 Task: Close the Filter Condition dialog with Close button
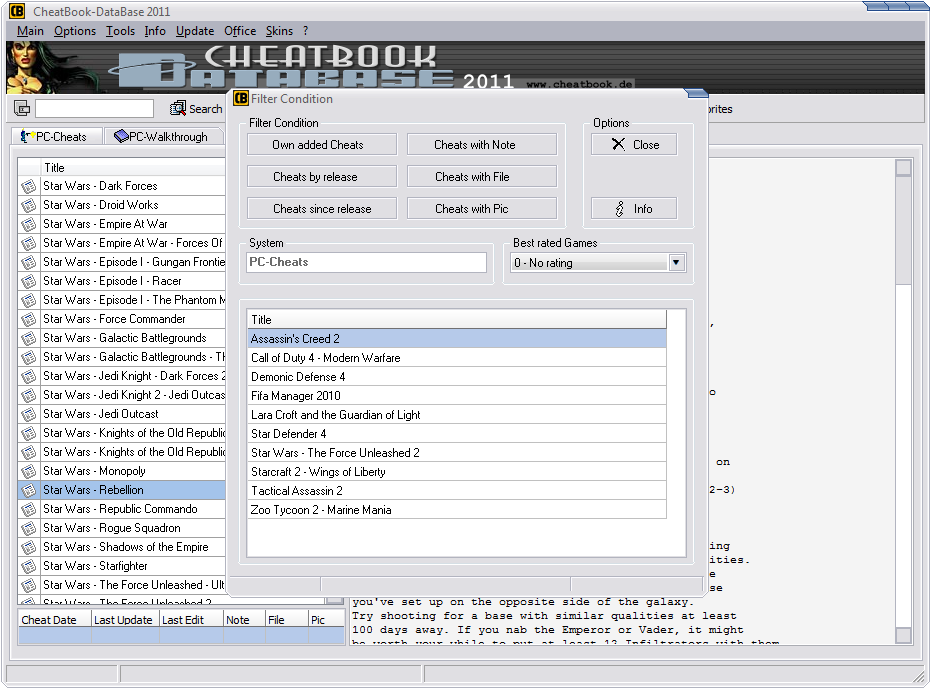click(x=634, y=145)
